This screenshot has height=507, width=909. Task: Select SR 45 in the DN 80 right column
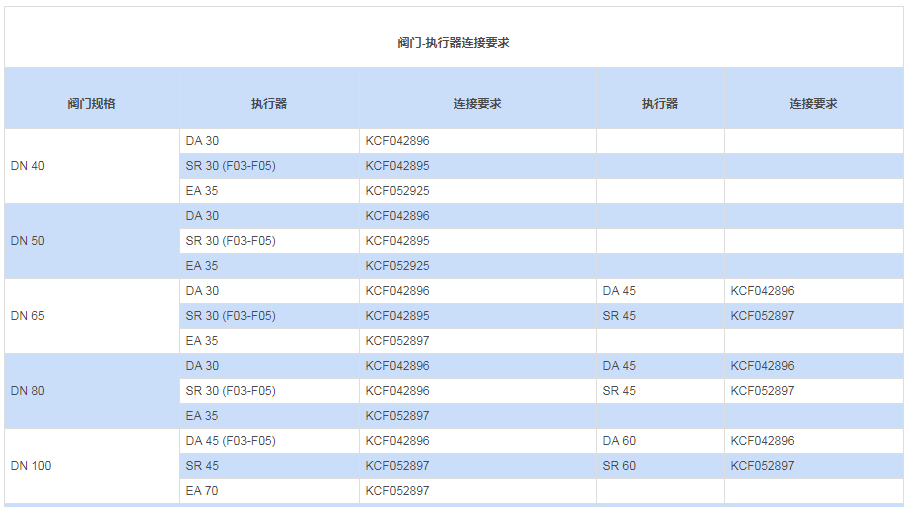tap(619, 391)
